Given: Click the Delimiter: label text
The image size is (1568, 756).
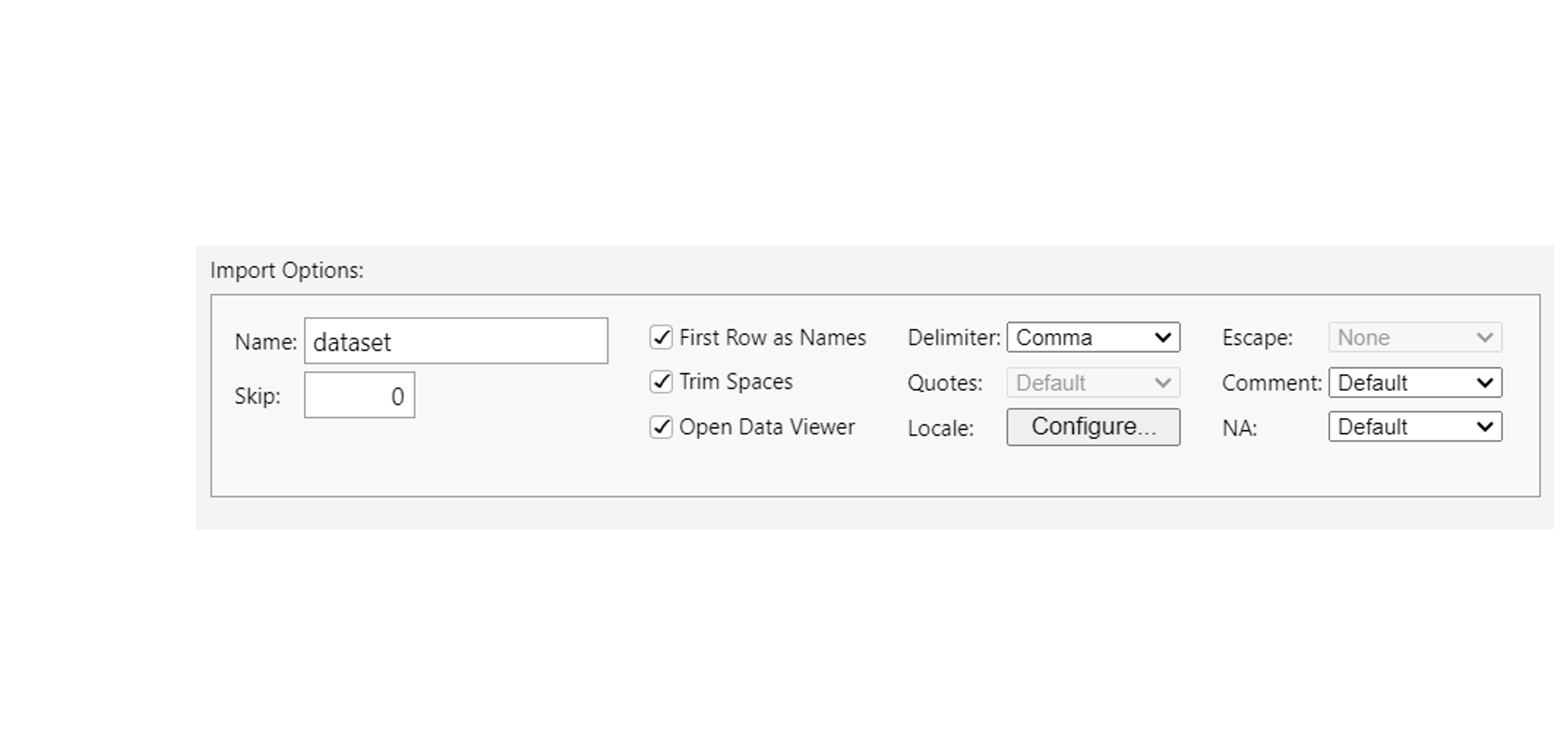Looking at the screenshot, I should (x=954, y=338).
